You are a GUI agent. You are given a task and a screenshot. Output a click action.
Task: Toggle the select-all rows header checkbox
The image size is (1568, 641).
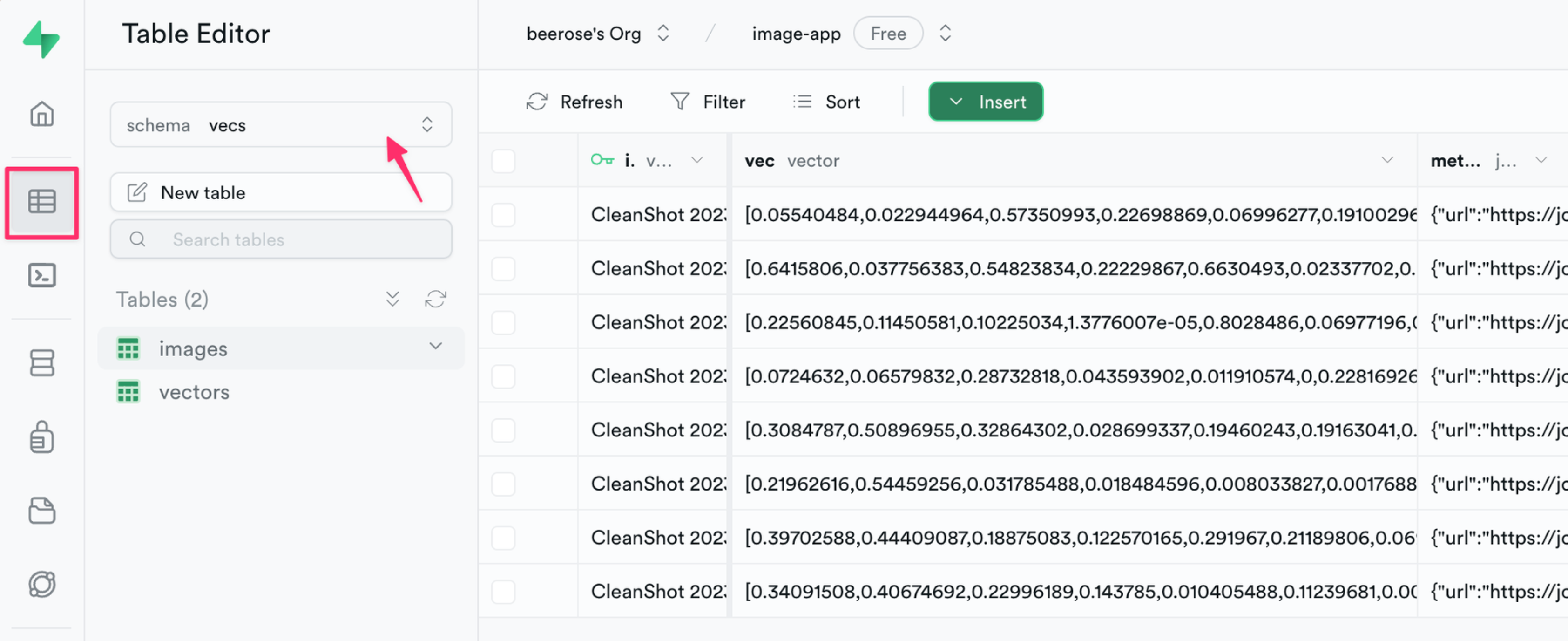pos(503,161)
